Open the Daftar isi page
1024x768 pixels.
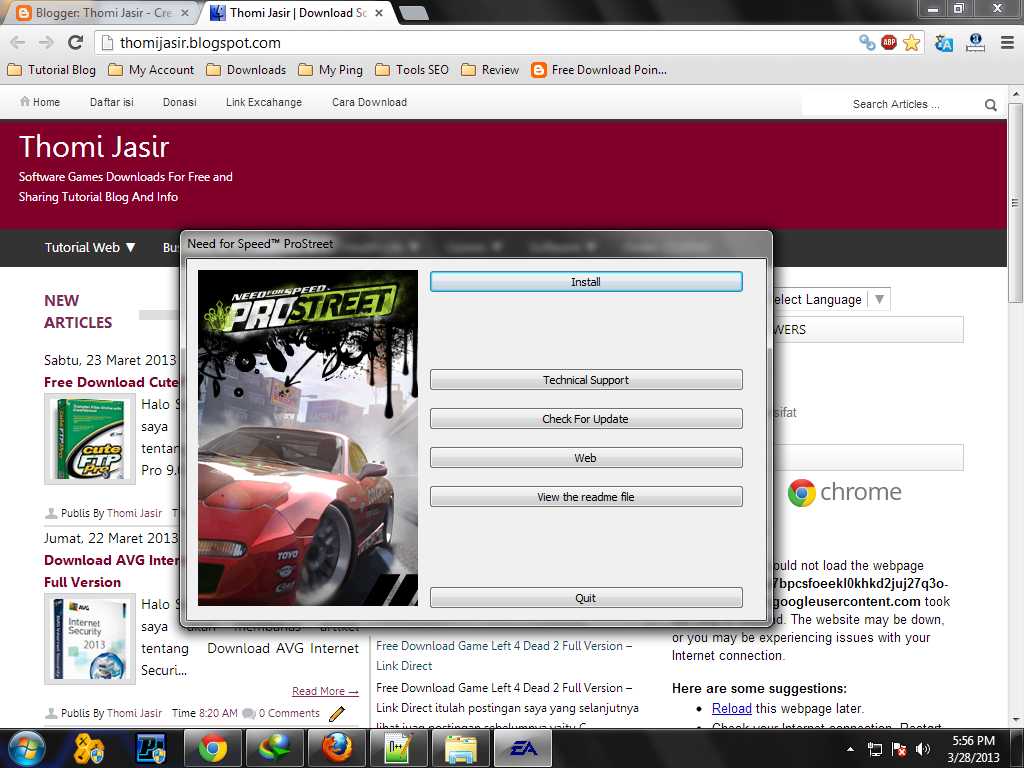coord(112,102)
